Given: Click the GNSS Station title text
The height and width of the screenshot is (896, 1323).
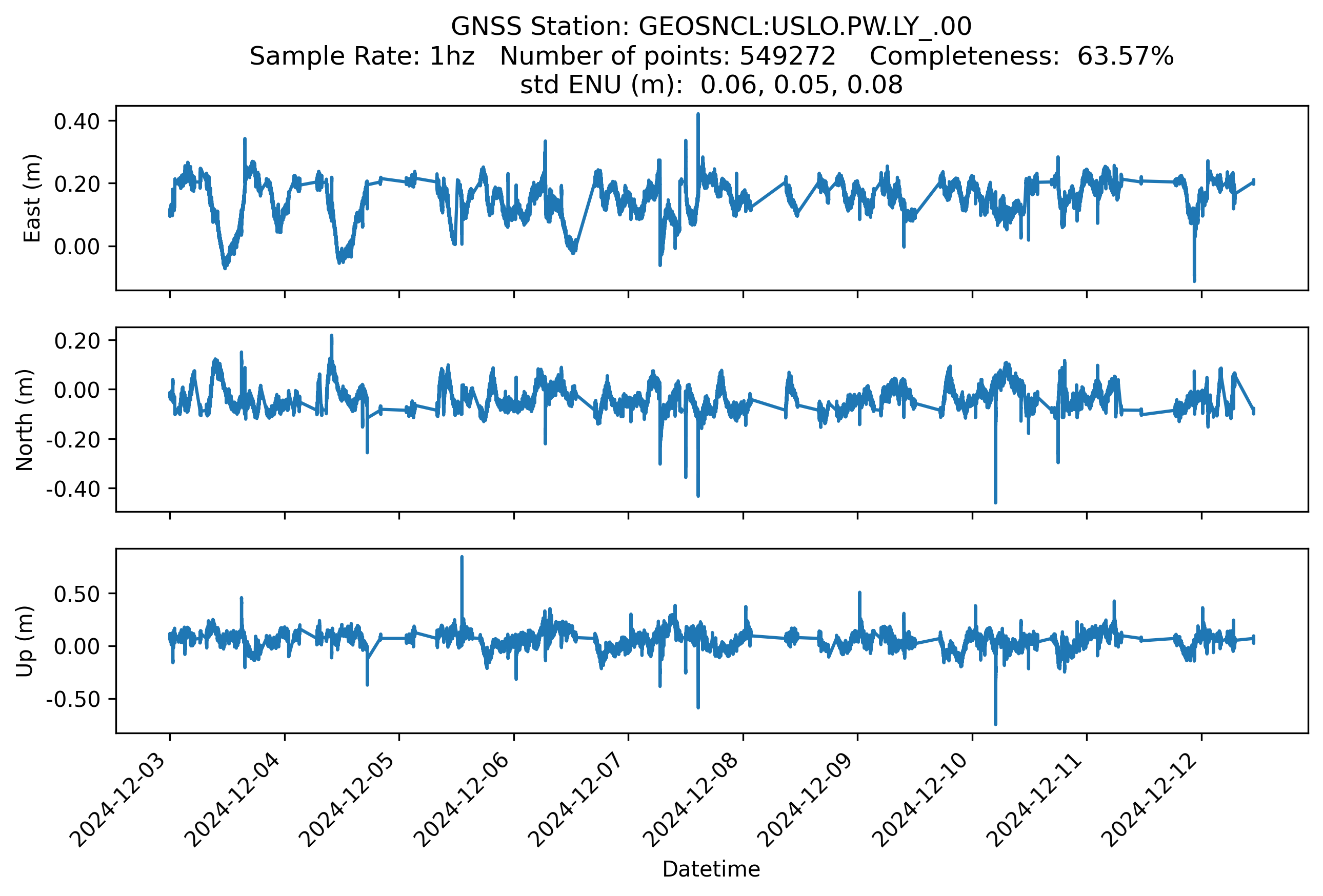Looking at the screenshot, I should 711,26.
